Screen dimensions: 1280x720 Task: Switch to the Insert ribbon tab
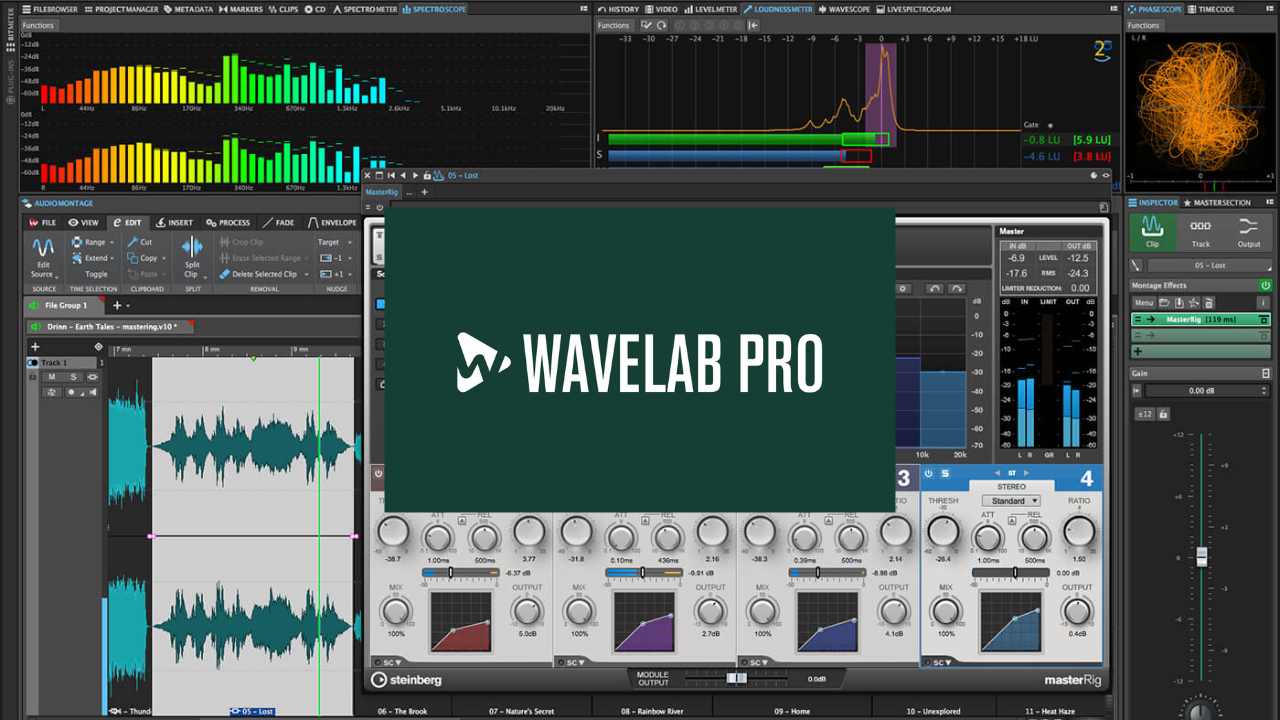174,223
